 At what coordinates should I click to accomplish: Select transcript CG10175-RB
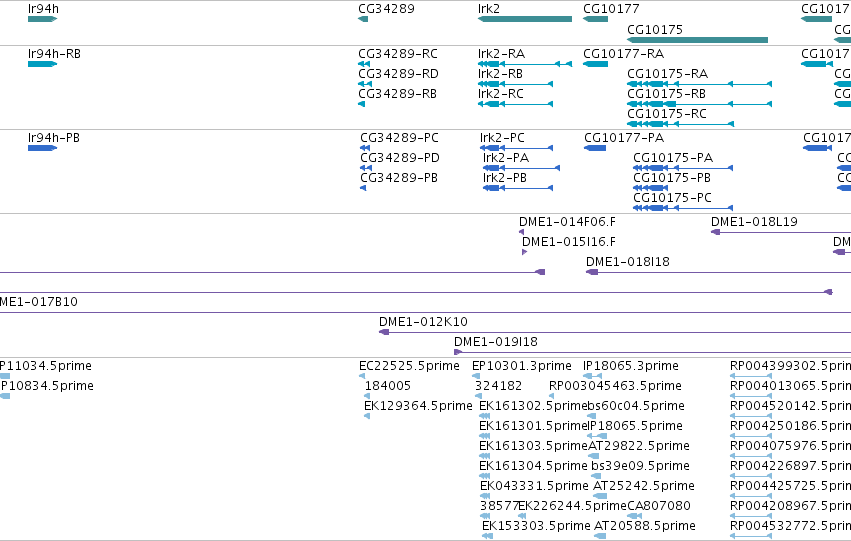[700, 104]
